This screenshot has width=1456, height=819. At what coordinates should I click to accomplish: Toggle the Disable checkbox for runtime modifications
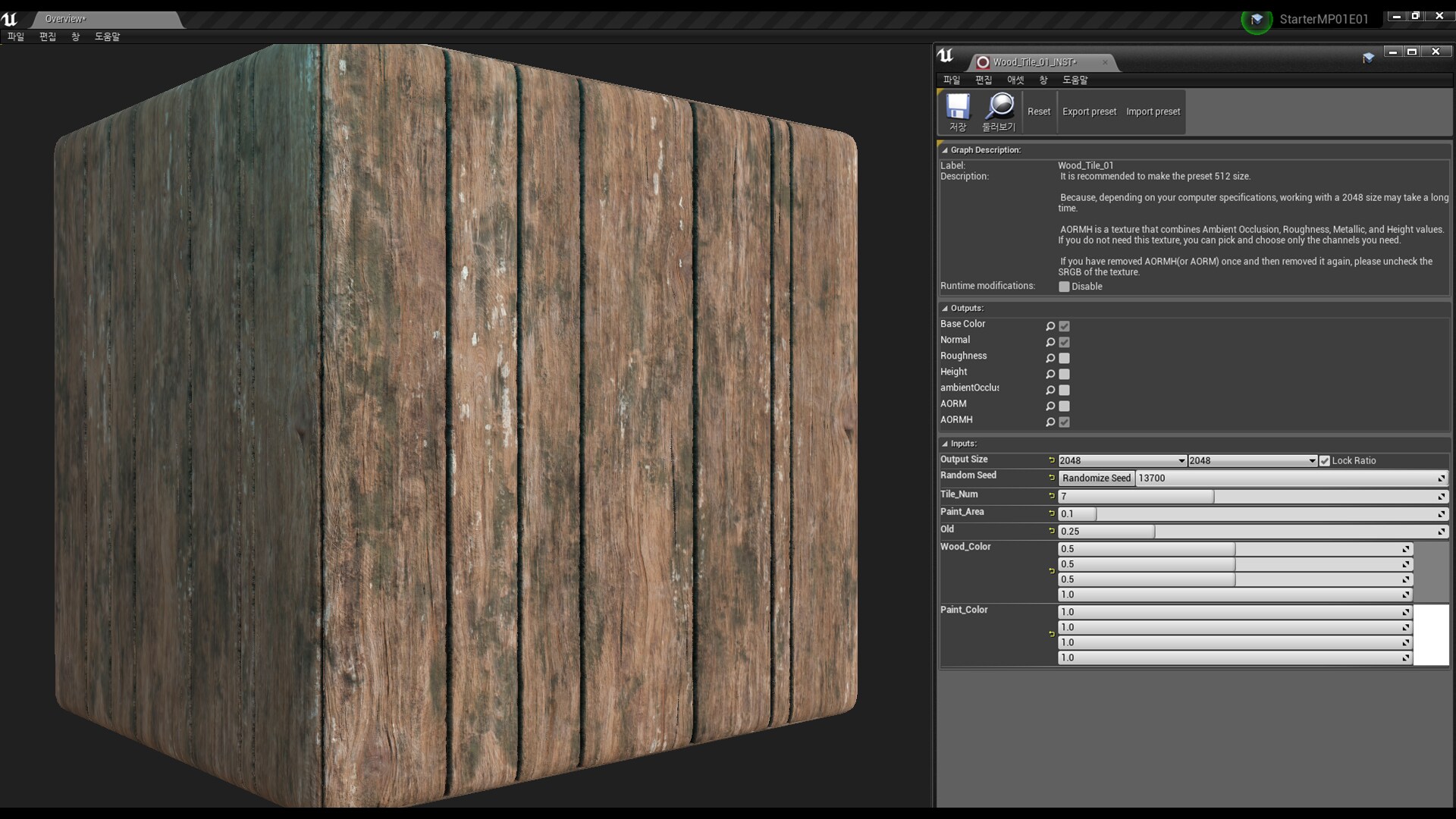(1065, 287)
